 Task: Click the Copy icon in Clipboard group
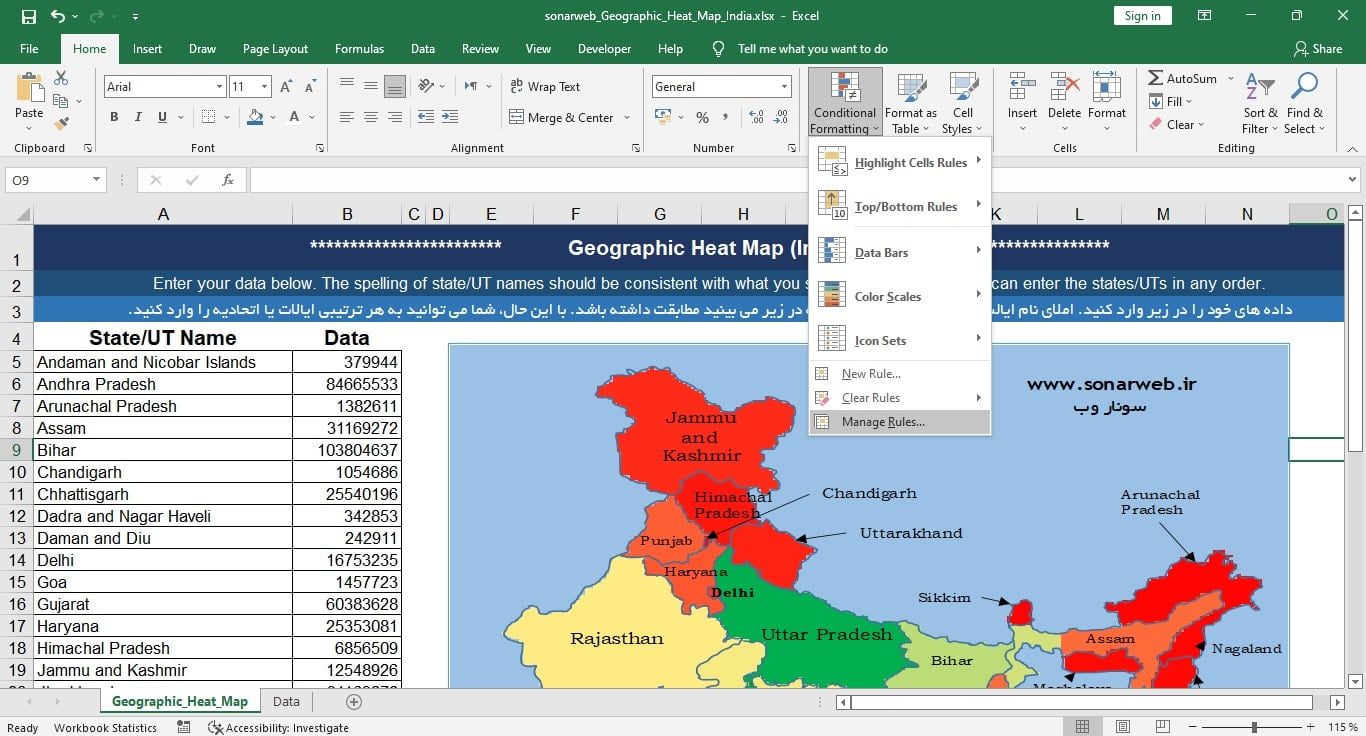click(x=61, y=101)
